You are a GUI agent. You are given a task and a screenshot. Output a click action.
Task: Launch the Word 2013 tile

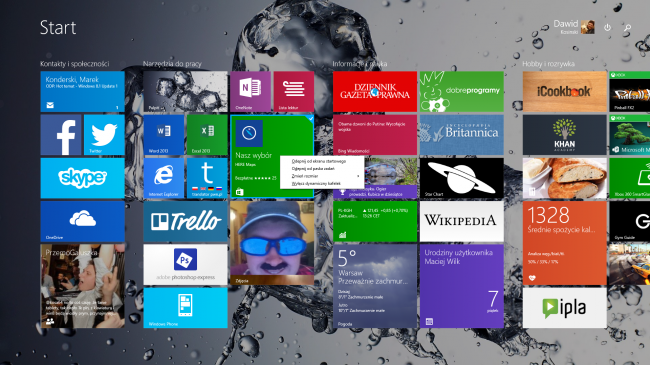pos(164,135)
